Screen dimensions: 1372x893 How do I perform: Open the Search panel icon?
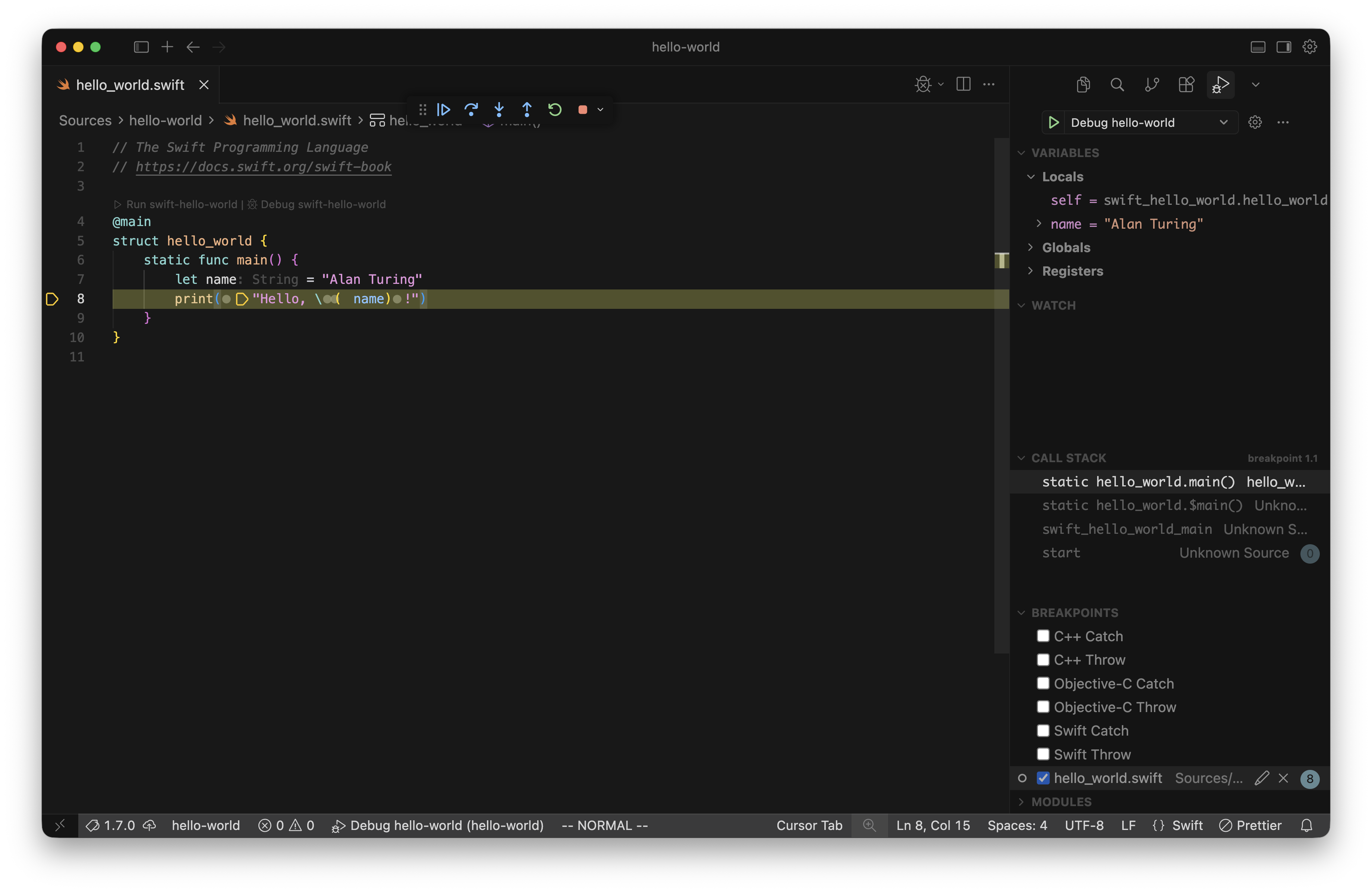1117,84
